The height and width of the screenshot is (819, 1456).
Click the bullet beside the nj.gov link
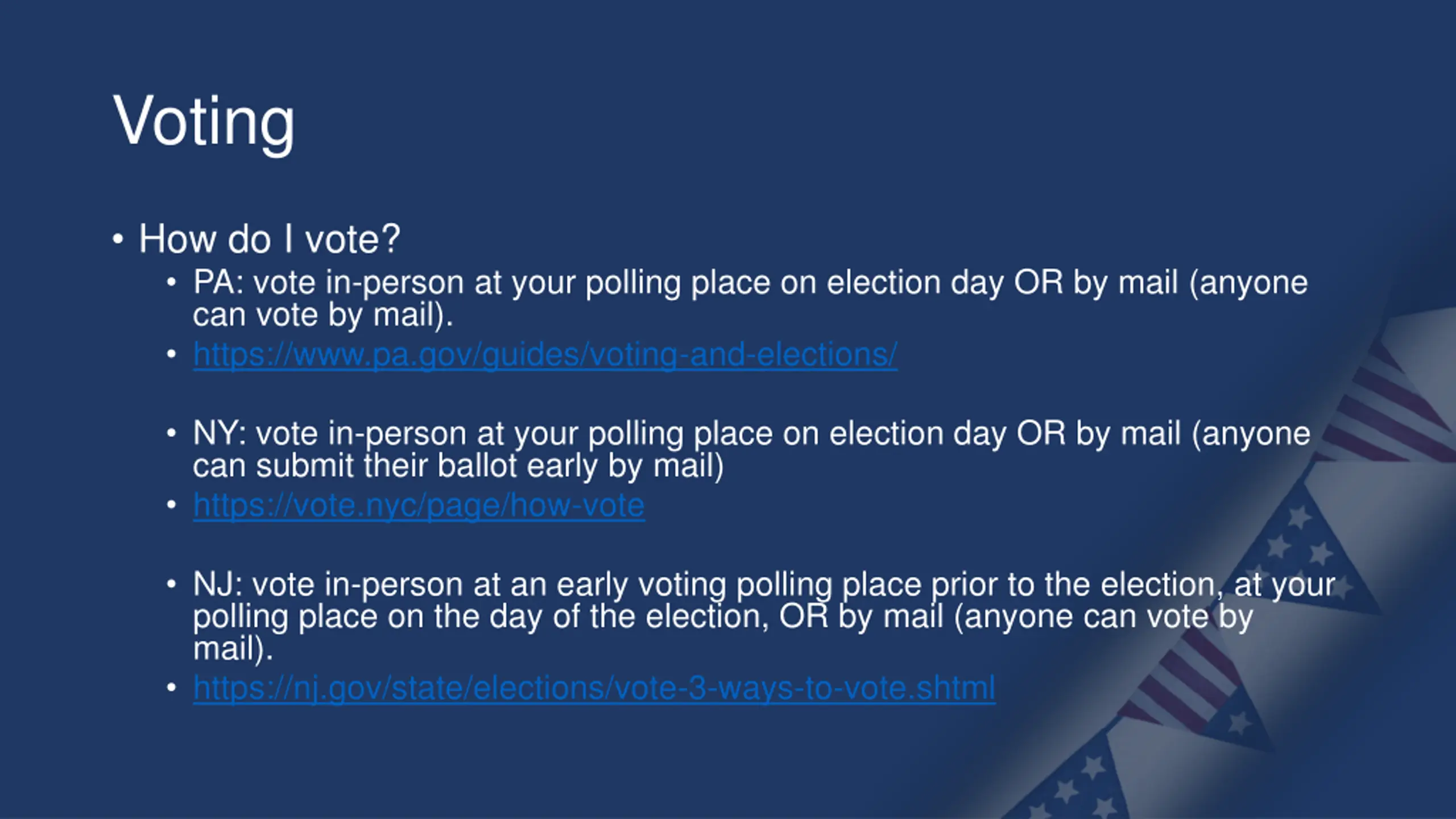[x=172, y=688]
